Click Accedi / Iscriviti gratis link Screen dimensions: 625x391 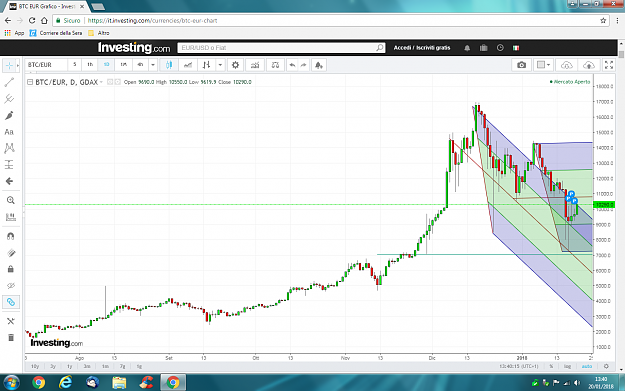coord(422,48)
